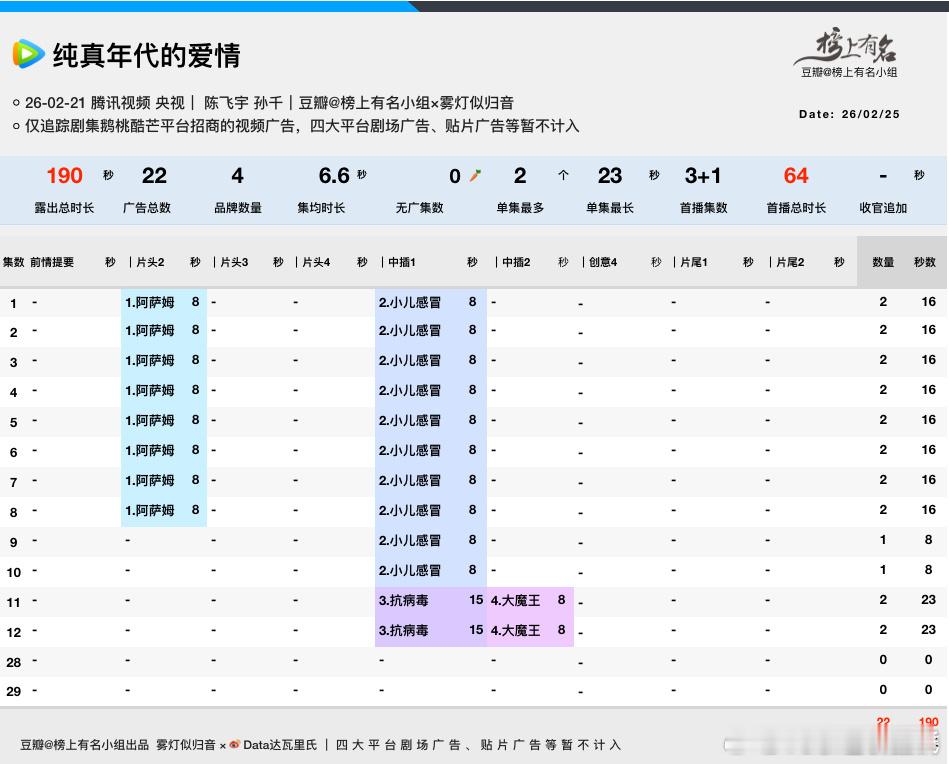Screen dimensions: 949x764
Task: Click 2.小儿感冒 in episode 10 row
Action: (x=410, y=570)
